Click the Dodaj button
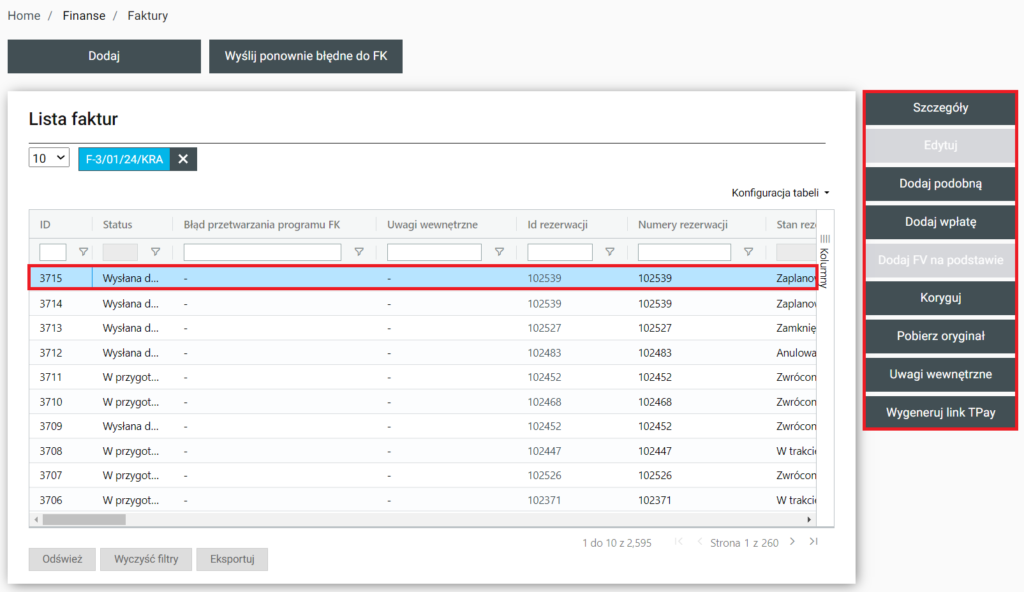 coord(104,57)
